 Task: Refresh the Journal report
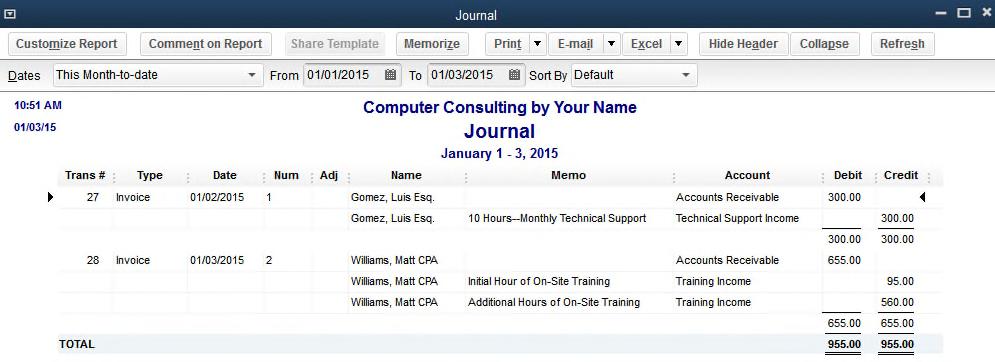click(902, 44)
